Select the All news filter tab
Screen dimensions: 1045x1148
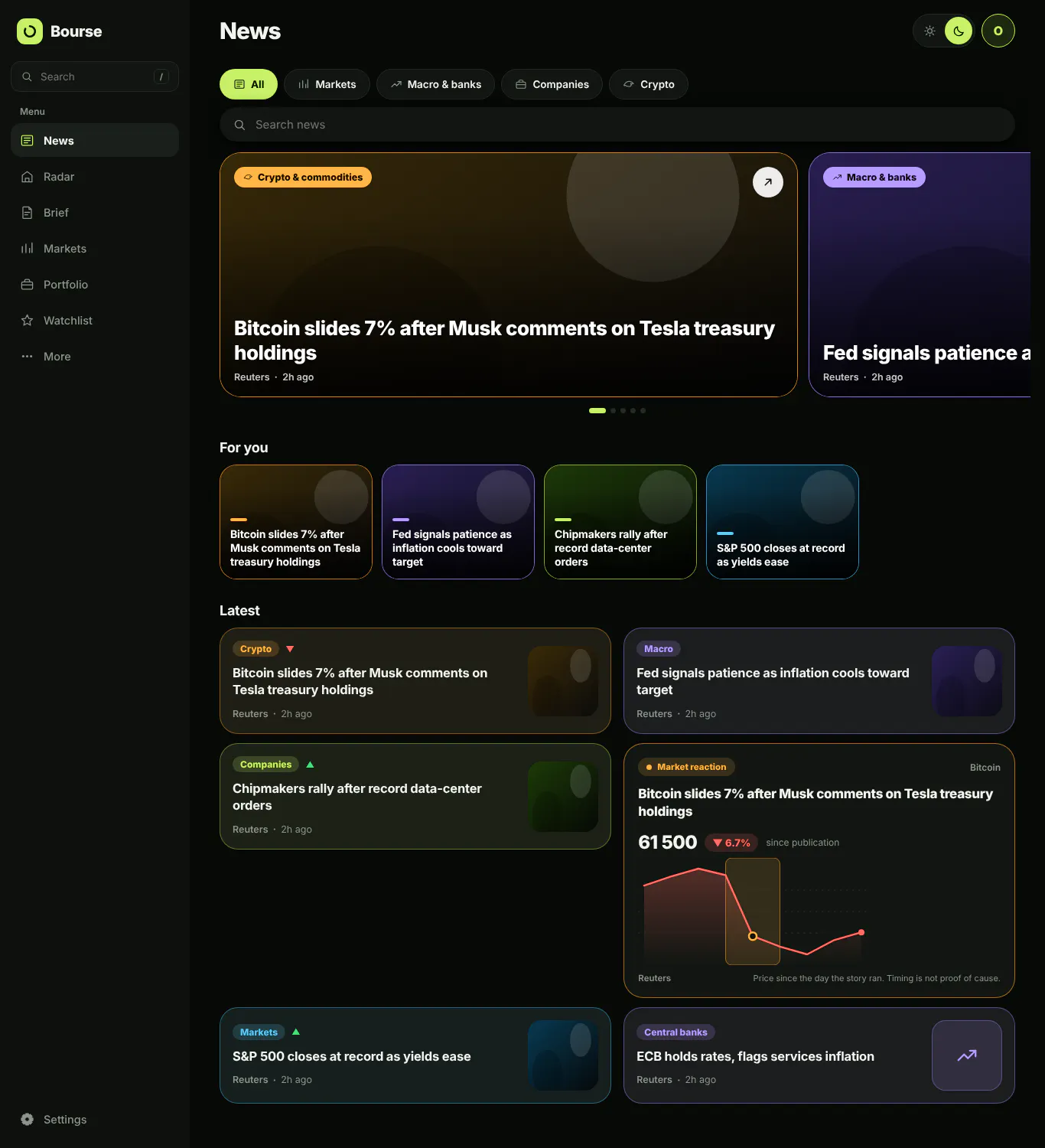tap(249, 84)
